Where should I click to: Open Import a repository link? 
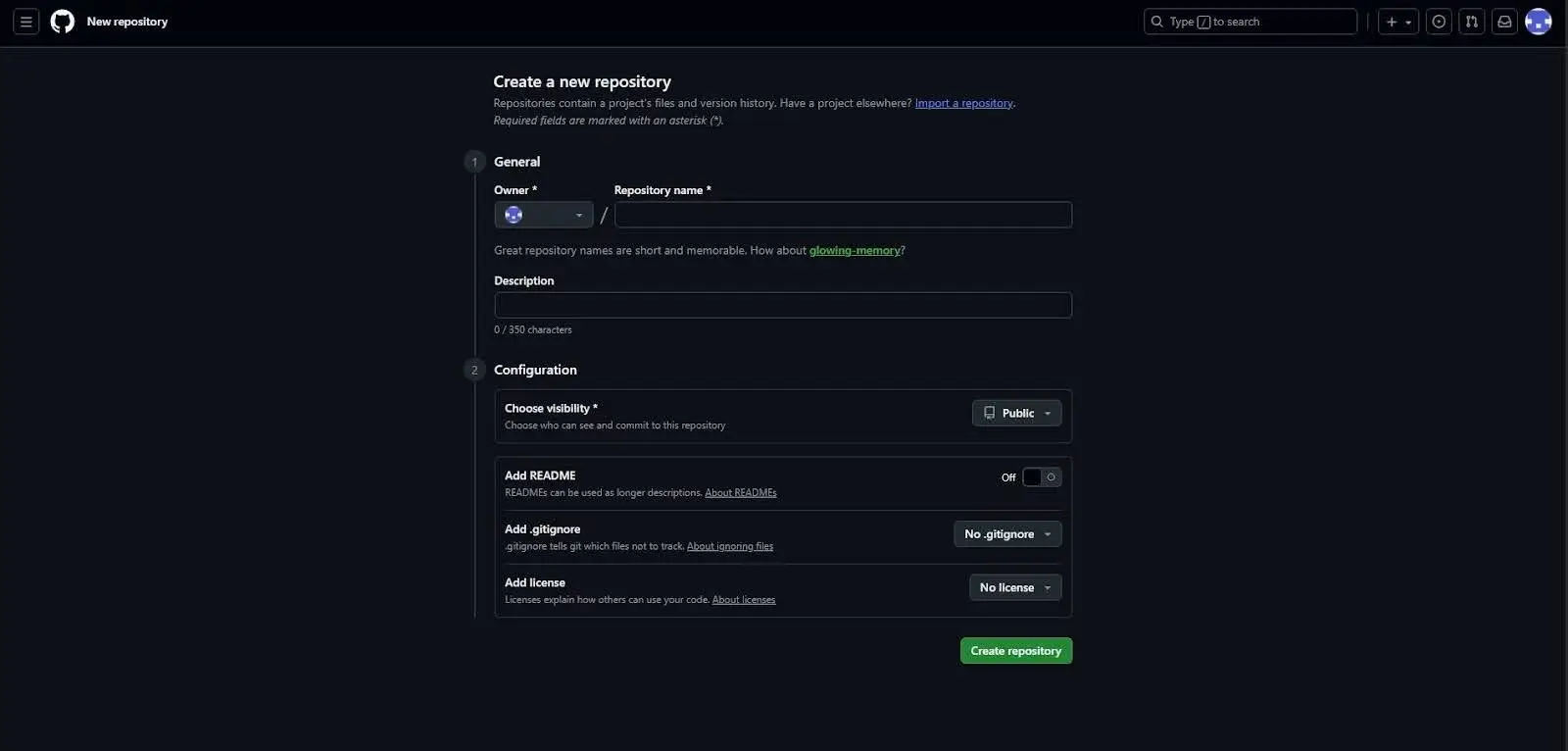coord(963,102)
